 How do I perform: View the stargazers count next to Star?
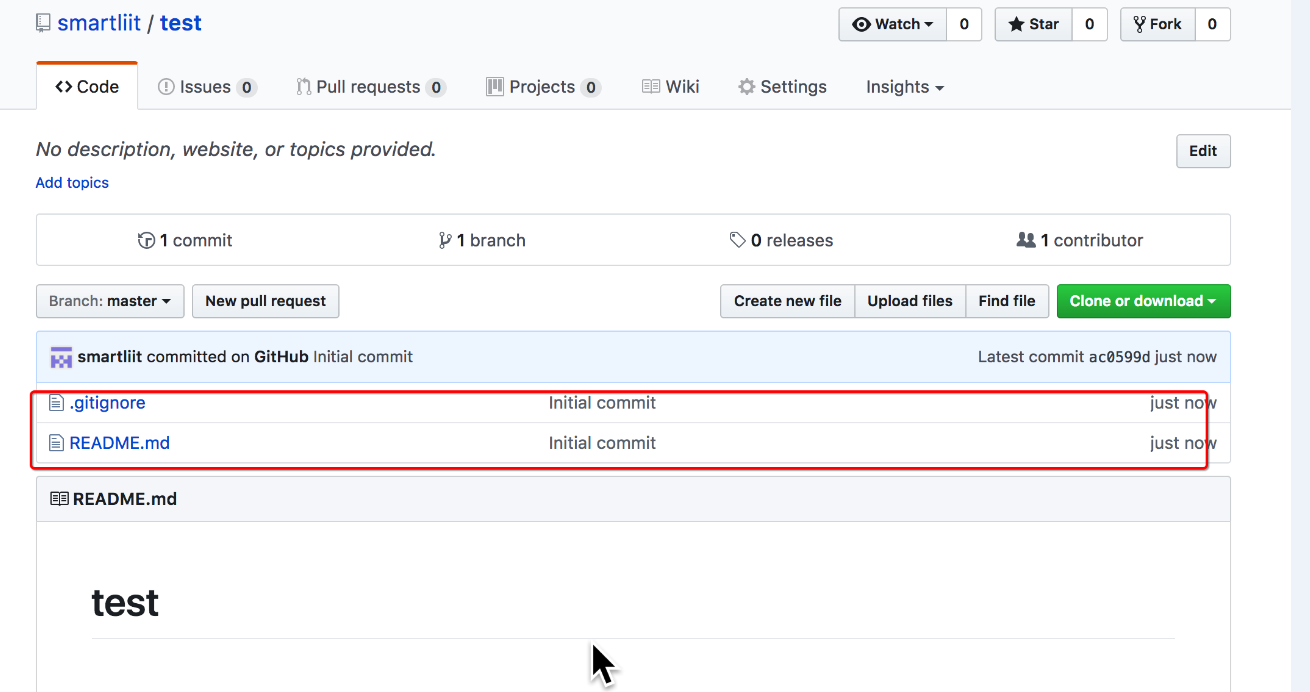[x=1089, y=24]
